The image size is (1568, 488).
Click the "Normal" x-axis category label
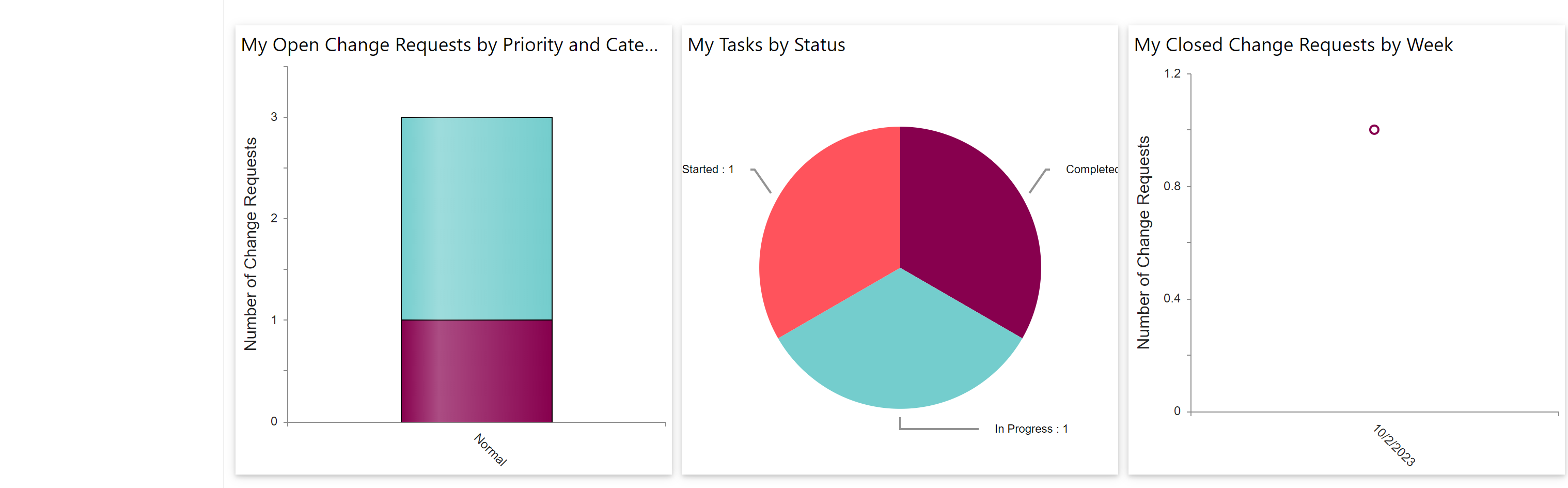(490, 449)
